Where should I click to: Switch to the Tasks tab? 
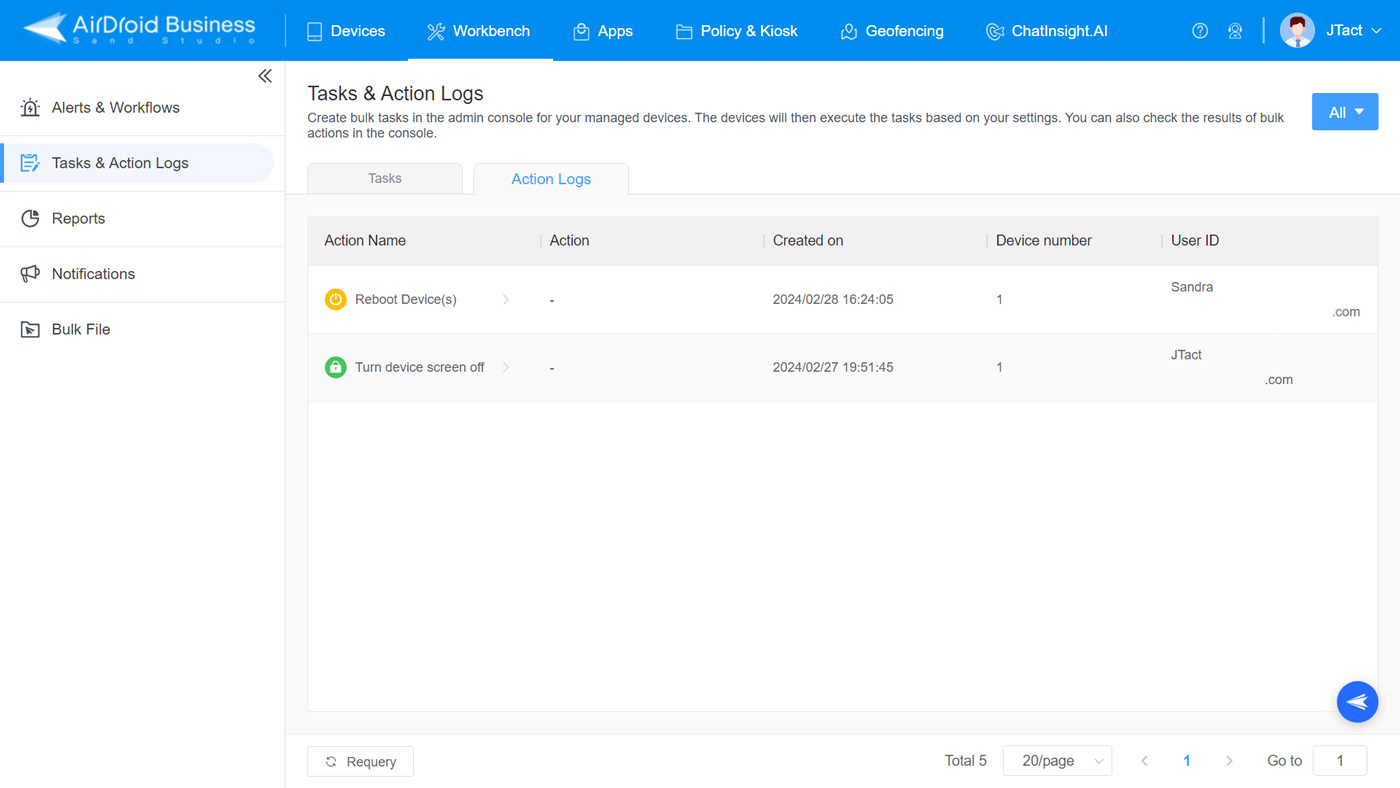click(385, 178)
